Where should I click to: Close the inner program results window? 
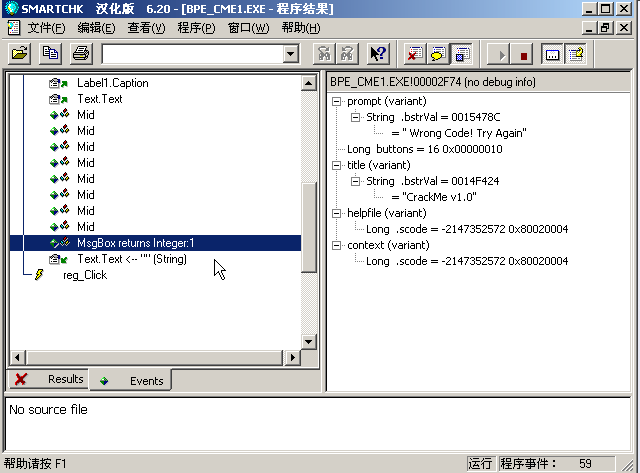click(624, 28)
